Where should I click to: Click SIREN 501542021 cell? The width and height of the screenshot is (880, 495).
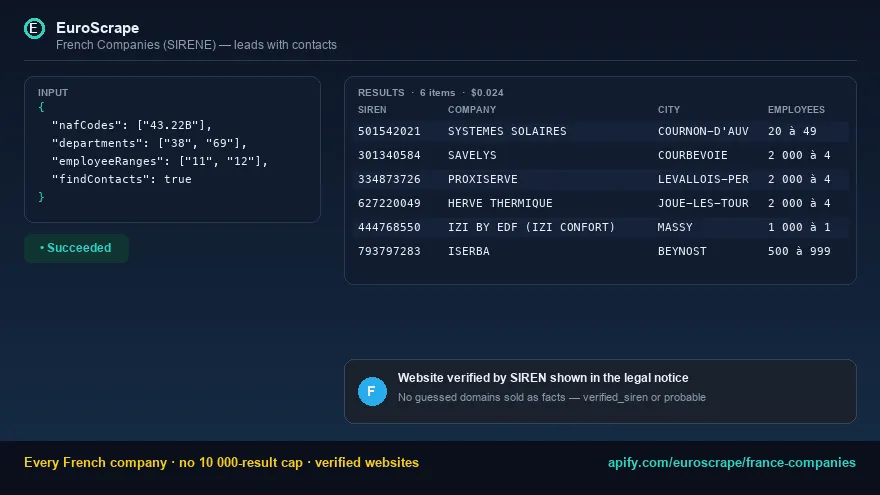[389, 131]
